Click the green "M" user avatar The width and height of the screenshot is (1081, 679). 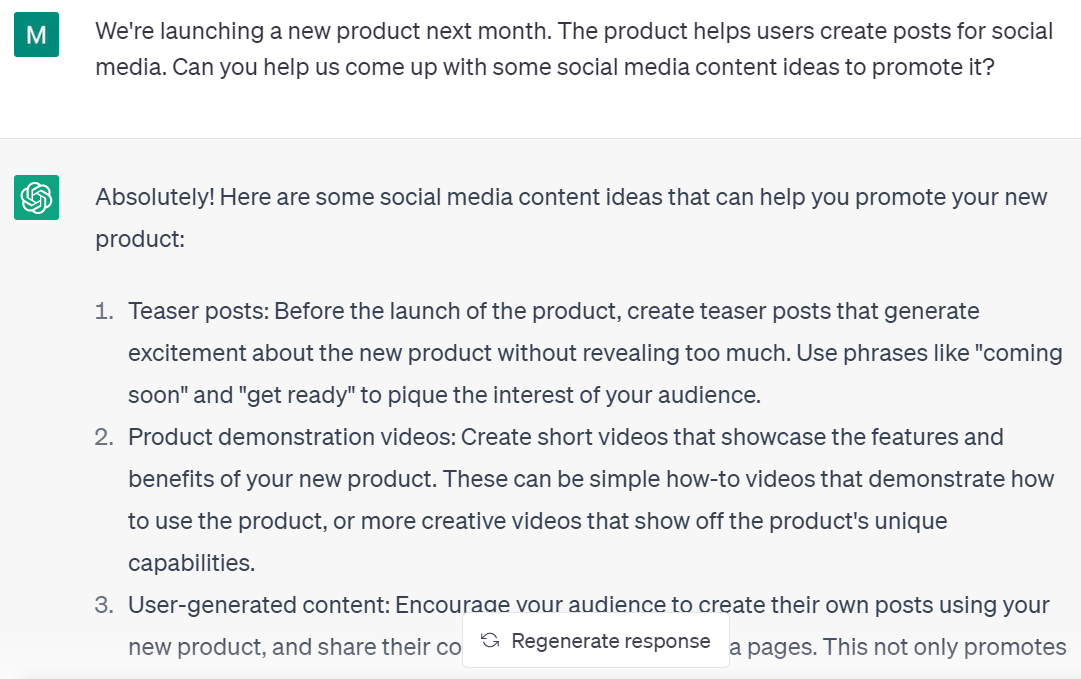(x=36, y=36)
